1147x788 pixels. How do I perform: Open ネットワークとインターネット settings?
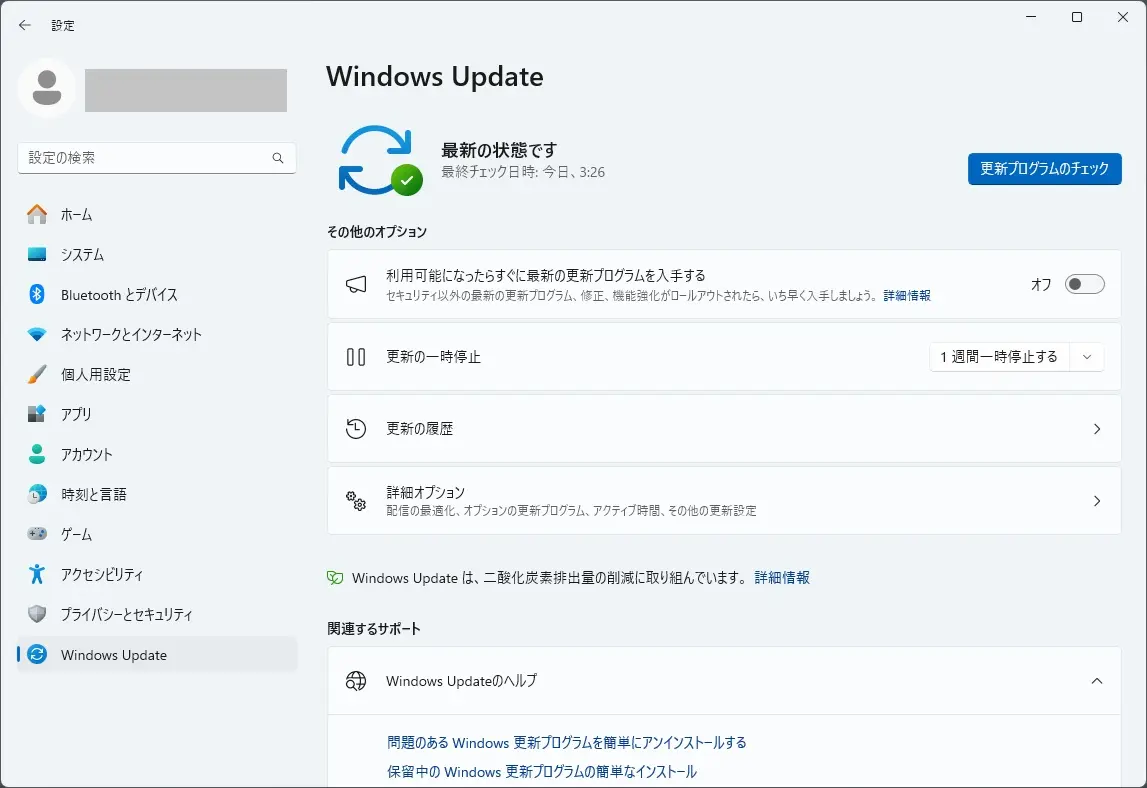click(157, 334)
